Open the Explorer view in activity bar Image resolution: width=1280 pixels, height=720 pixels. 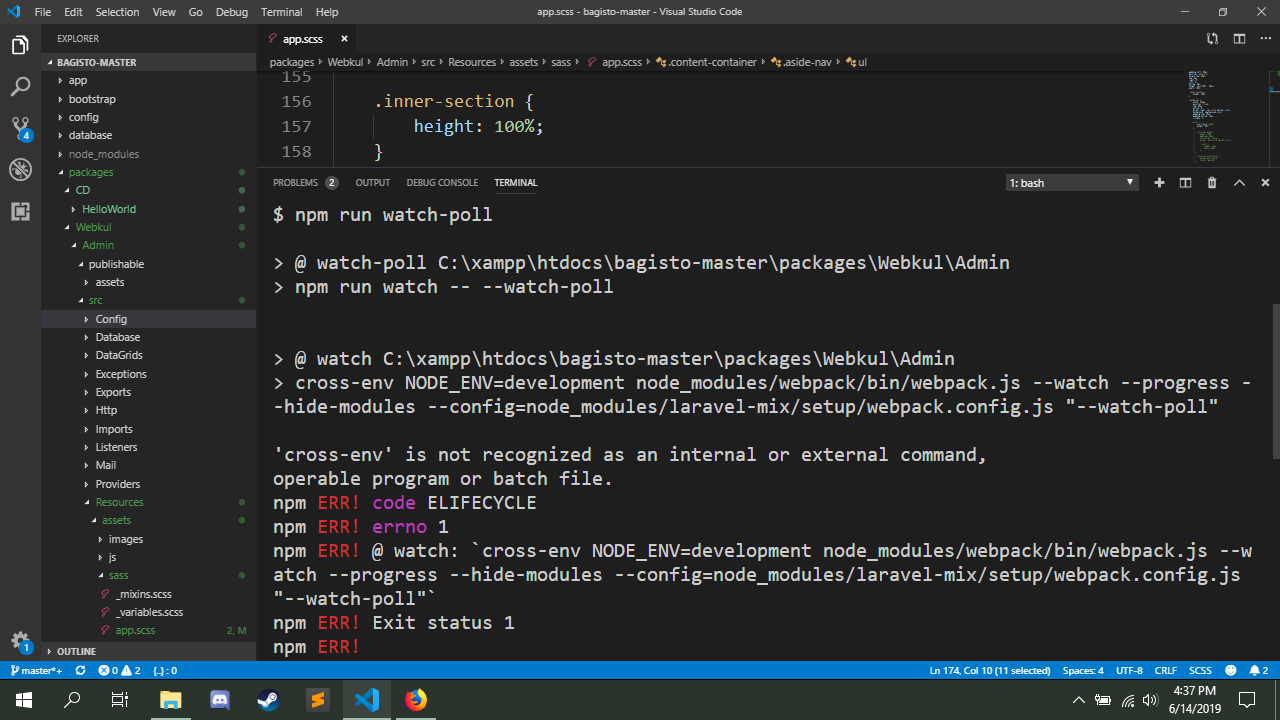[x=20, y=46]
